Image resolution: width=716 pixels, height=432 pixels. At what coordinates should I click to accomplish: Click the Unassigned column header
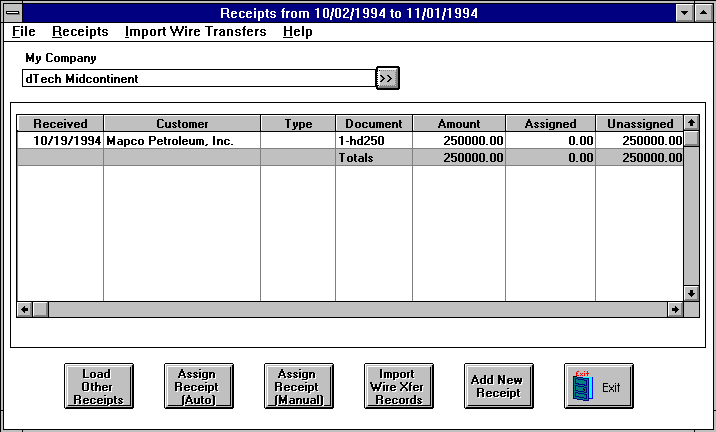640,124
